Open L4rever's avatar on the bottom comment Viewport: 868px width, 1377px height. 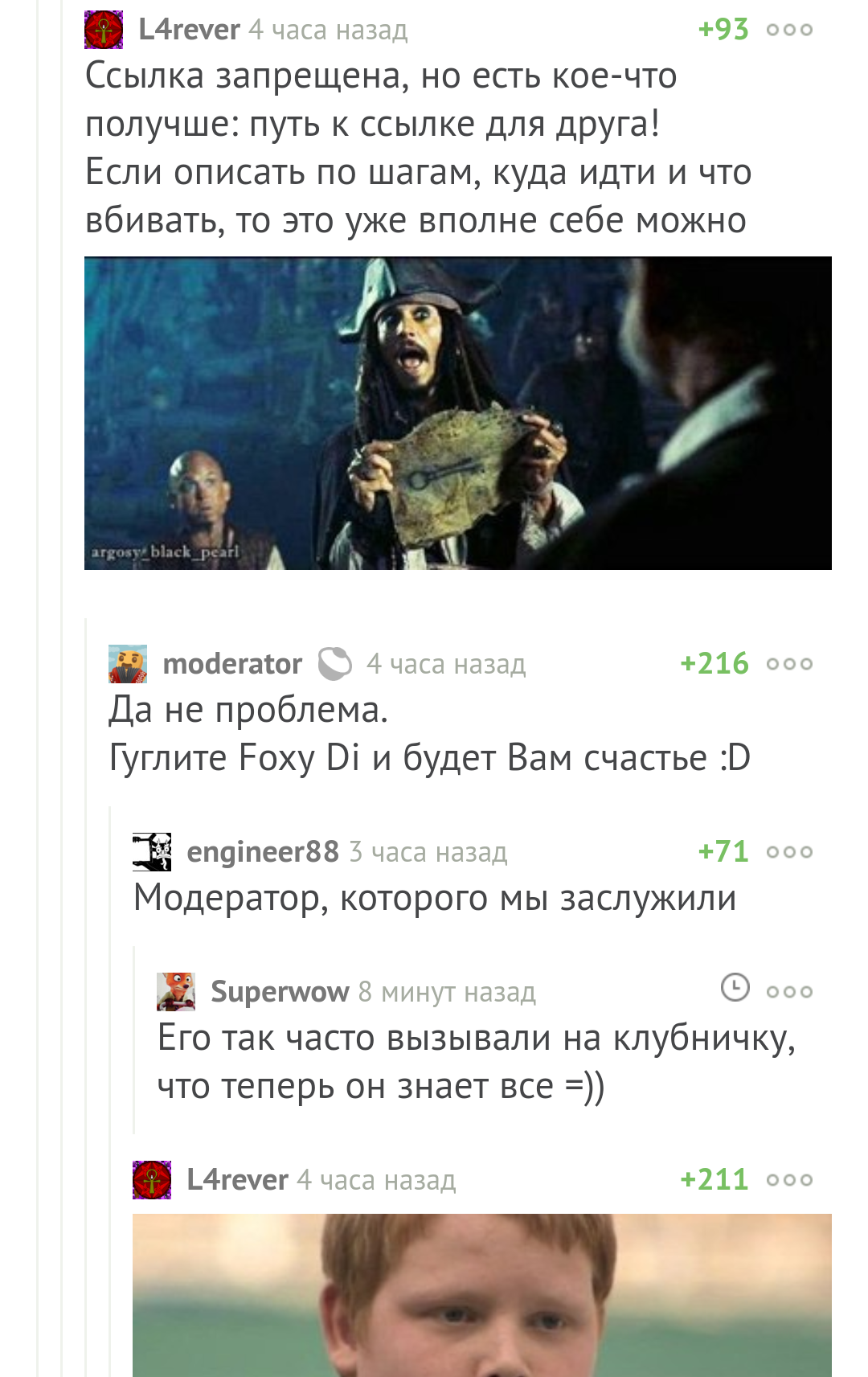[152, 1180]
